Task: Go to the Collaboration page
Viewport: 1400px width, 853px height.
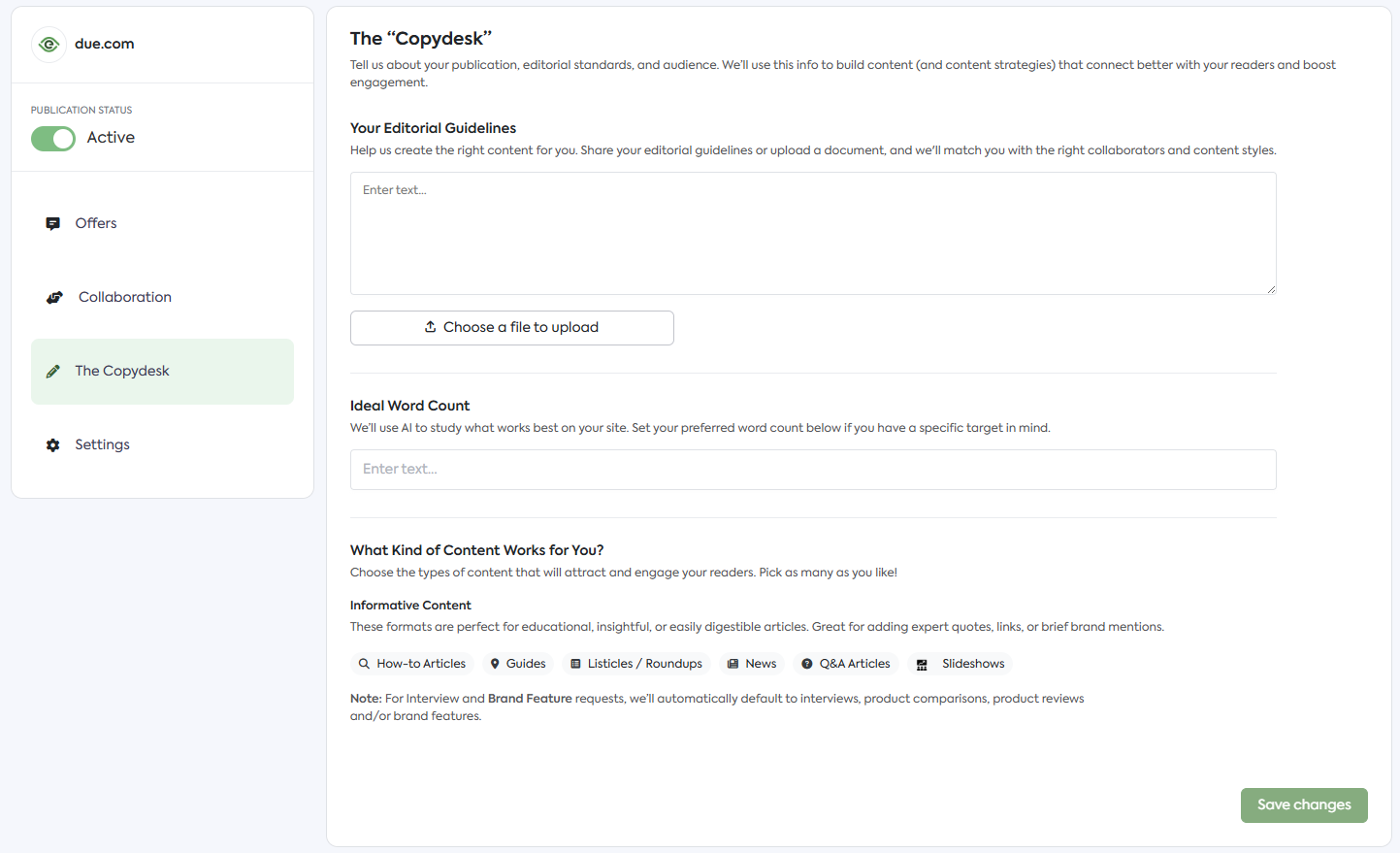Action: [125, 297]
